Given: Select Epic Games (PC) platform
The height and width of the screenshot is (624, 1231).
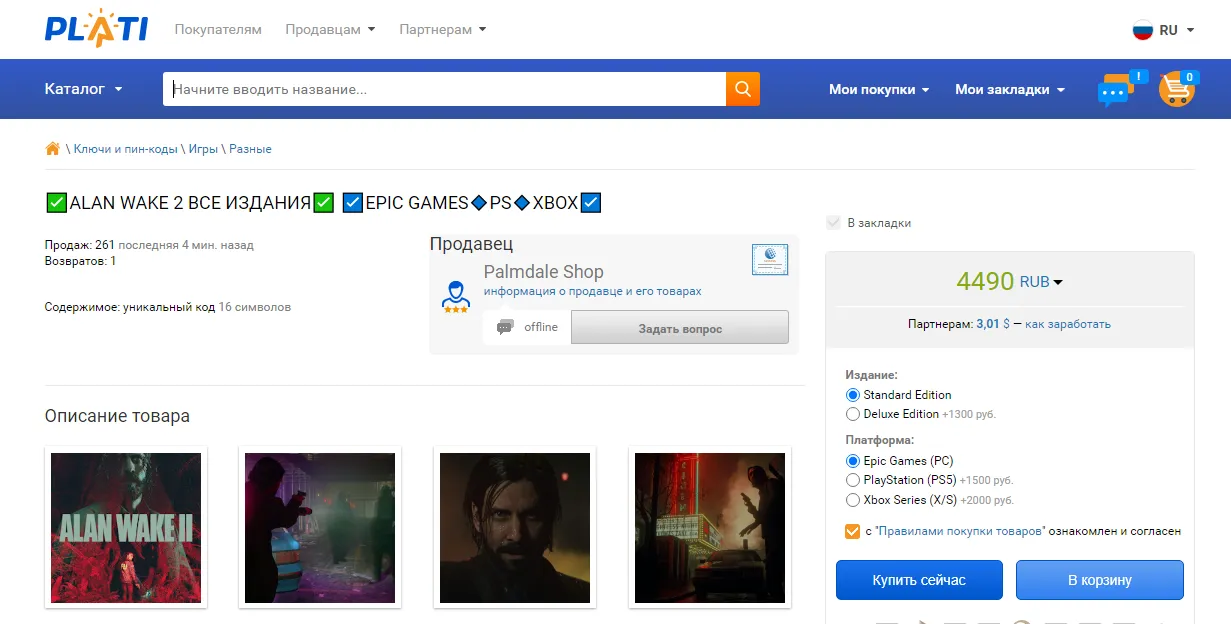Looking at the screenshot, I should (853, 461).
